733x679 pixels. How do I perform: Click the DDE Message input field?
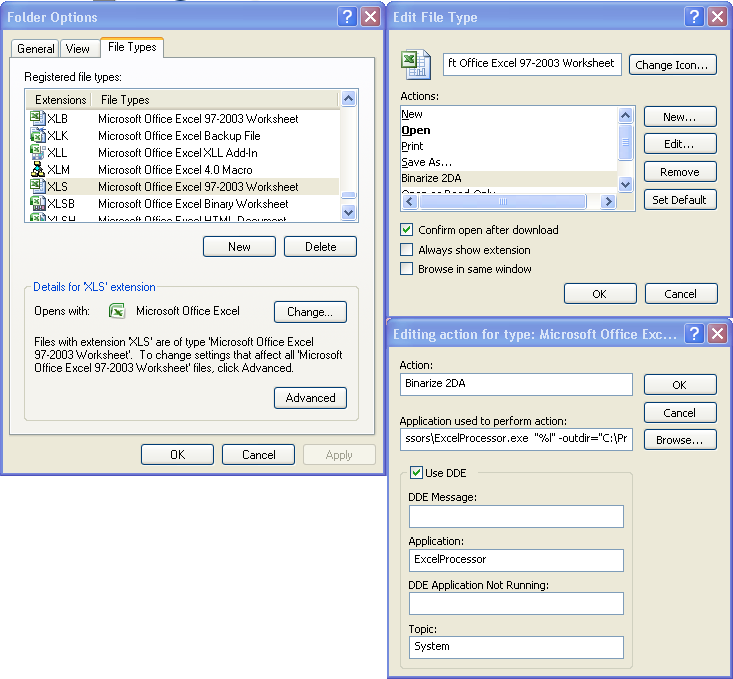point(516,516)
